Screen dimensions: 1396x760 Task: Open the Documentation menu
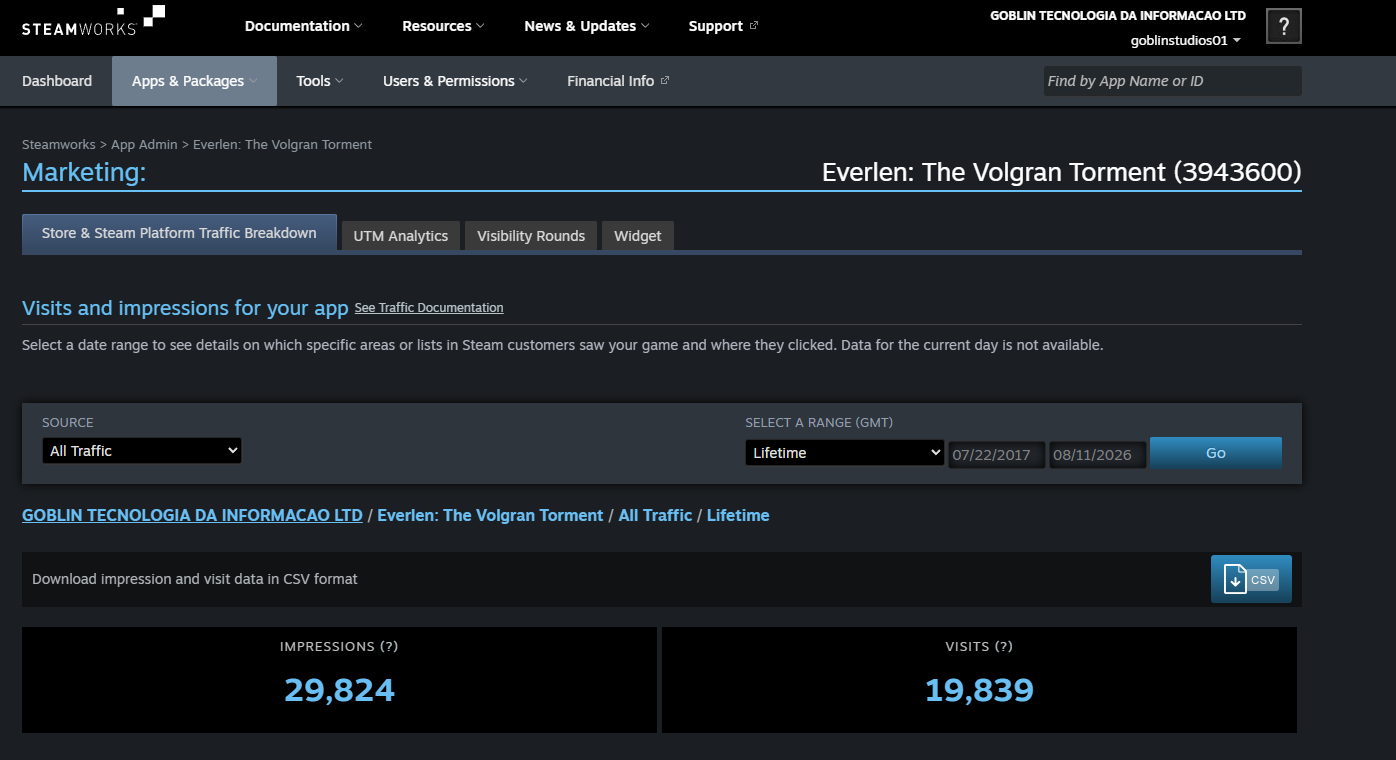(304, 26)
